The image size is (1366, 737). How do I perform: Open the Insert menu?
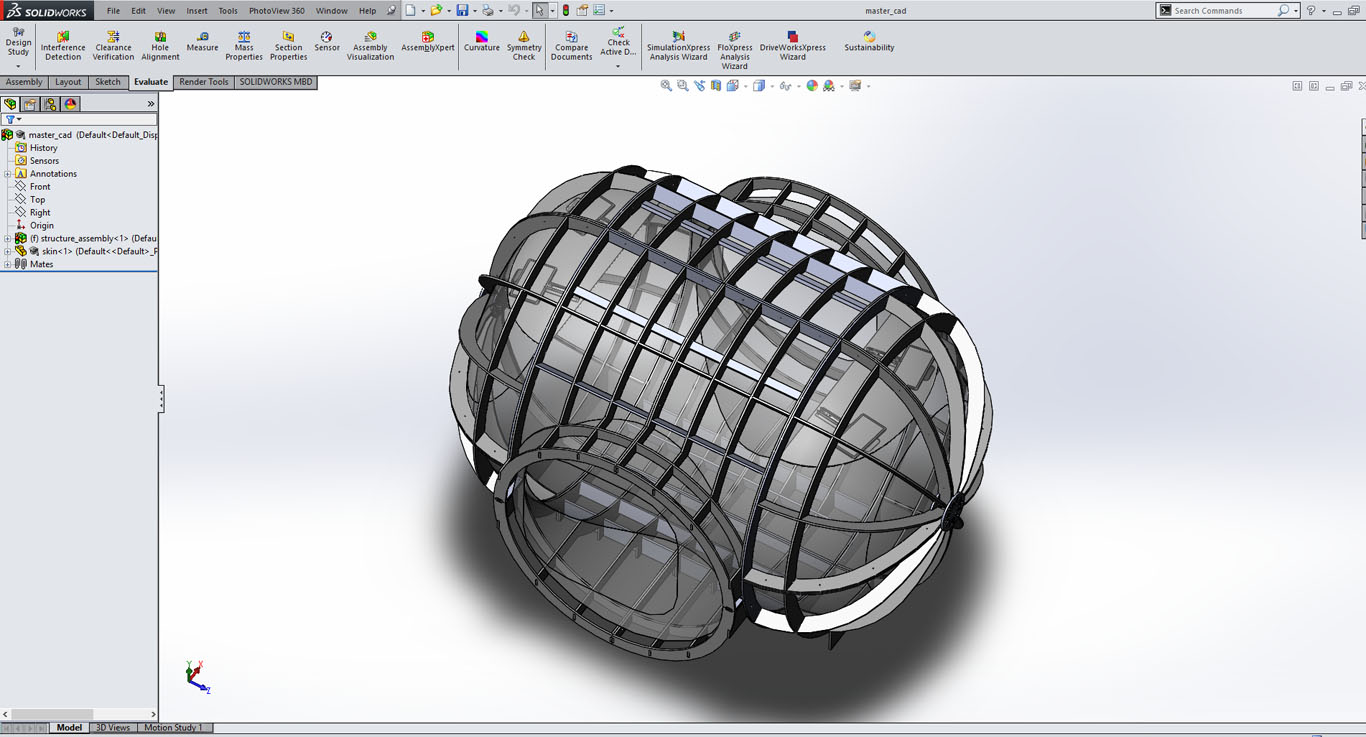(197, 11)
